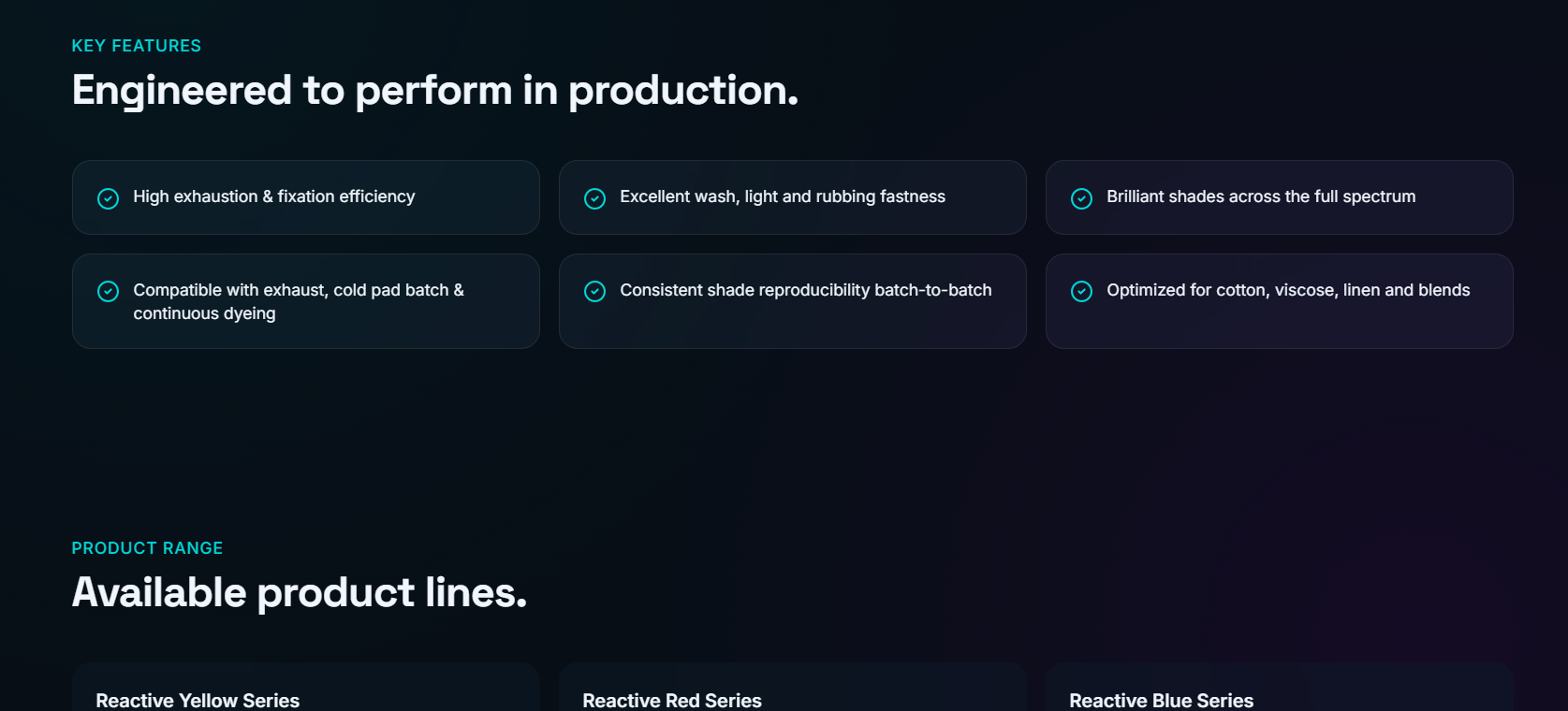Screen dimensions: 1568x711
Task: Click checkmark icon next to Compatible with exhaust
Action: [108, 291]
